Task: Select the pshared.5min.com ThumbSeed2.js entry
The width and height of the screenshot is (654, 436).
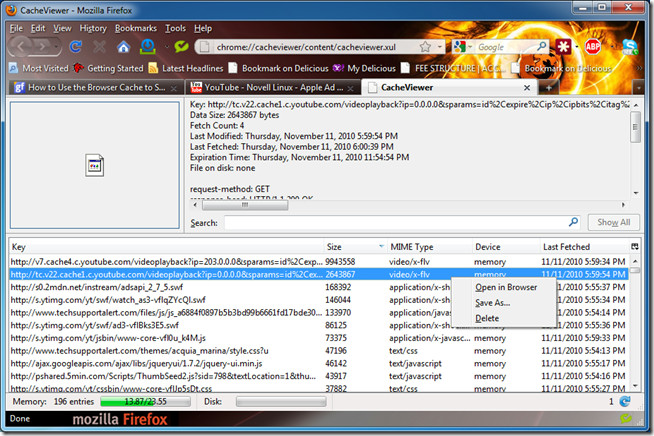Action: [319, 376]
